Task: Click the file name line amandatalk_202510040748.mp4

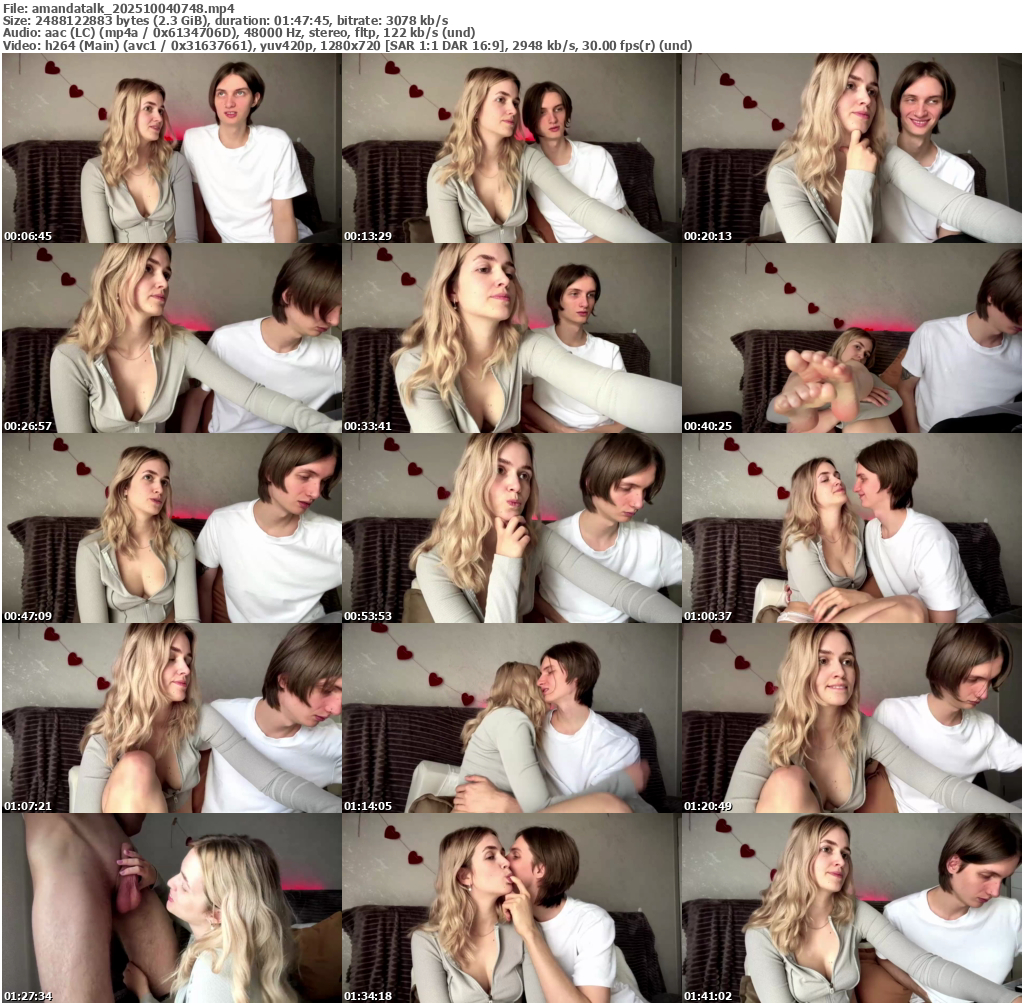Action: coord(119,8)
